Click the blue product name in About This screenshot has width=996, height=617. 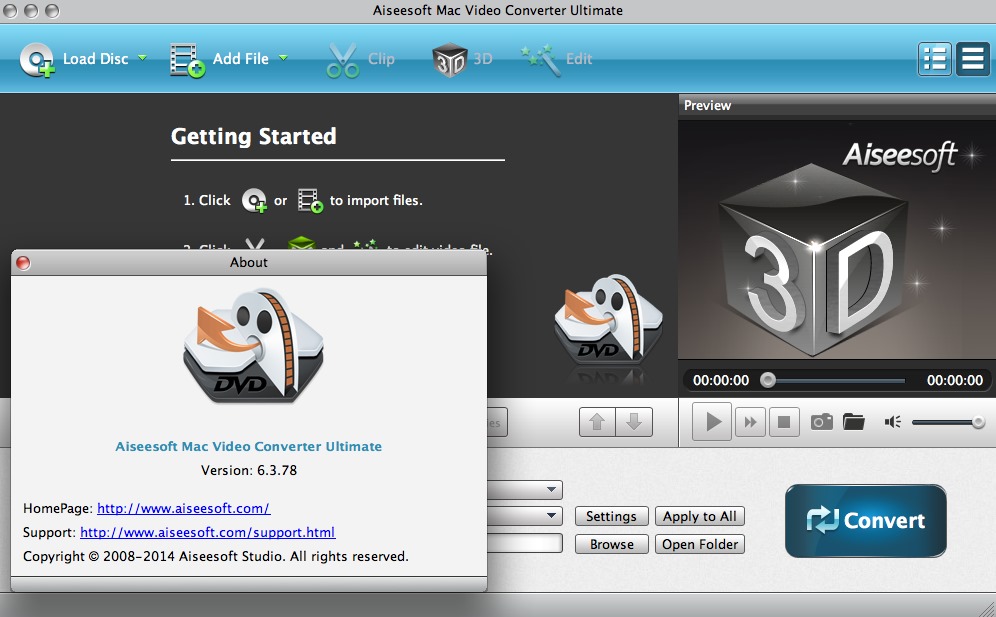pos(248,447)
